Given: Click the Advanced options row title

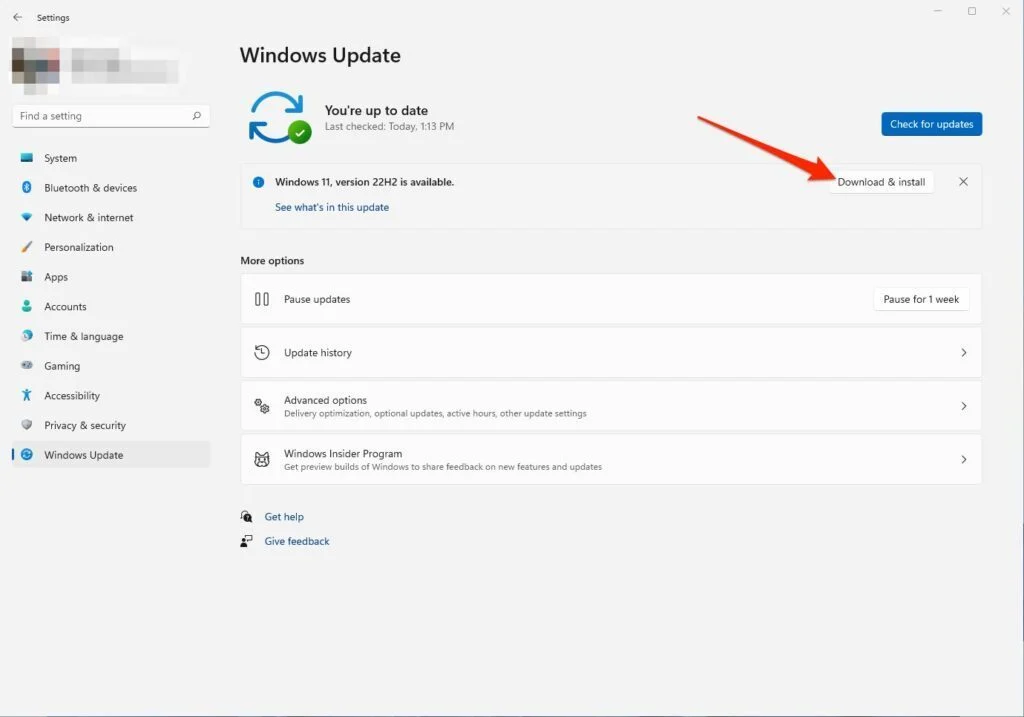Looking at the screenshot, I should click(x=325, y=400).
